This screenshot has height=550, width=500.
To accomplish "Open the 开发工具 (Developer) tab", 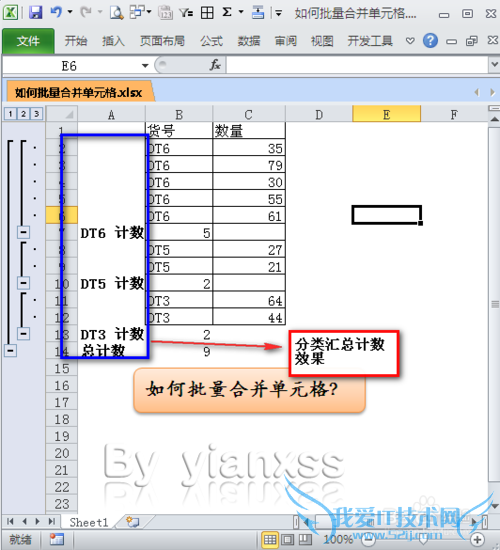I will (370, 41).
